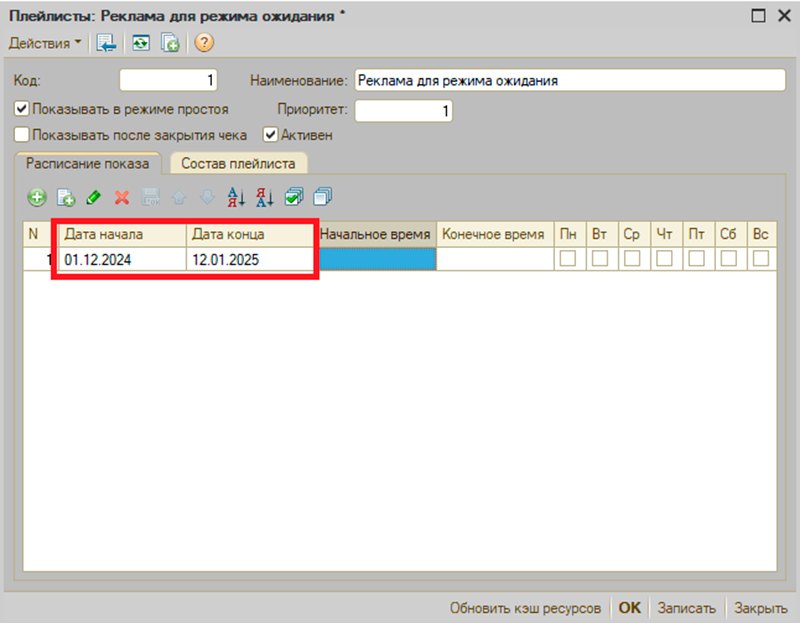Enable Показывать после закрытия чека checkbox

point(21,135)
